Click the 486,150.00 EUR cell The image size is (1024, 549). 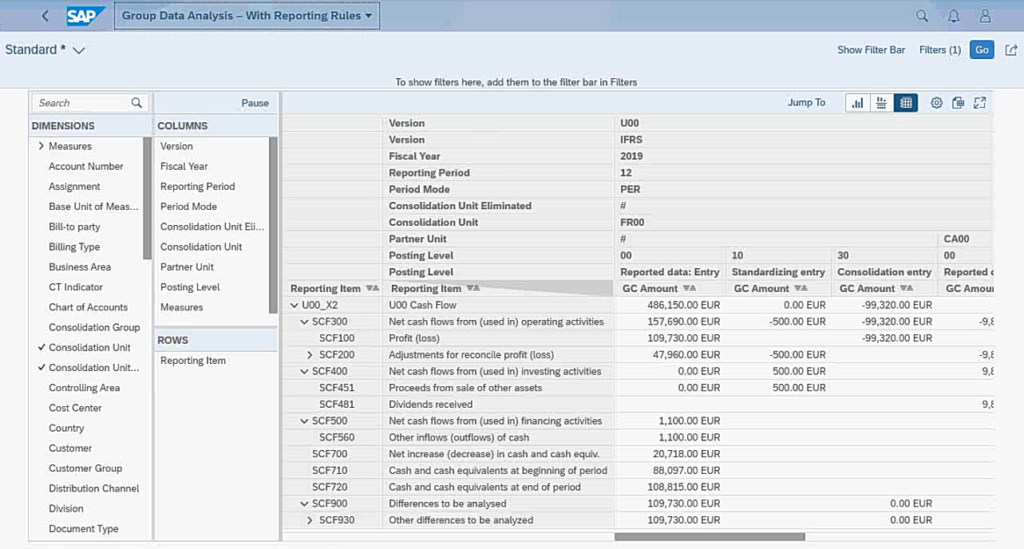click(x=683, y=305)
